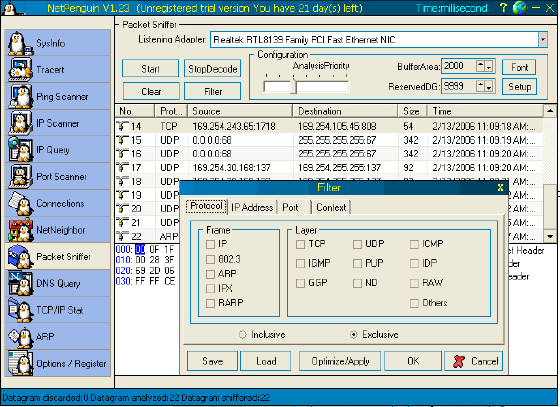Screen dimensions: 560x407
Task: Switch to the Context tab
Action: pyautogui.click(x=331, y=207)
